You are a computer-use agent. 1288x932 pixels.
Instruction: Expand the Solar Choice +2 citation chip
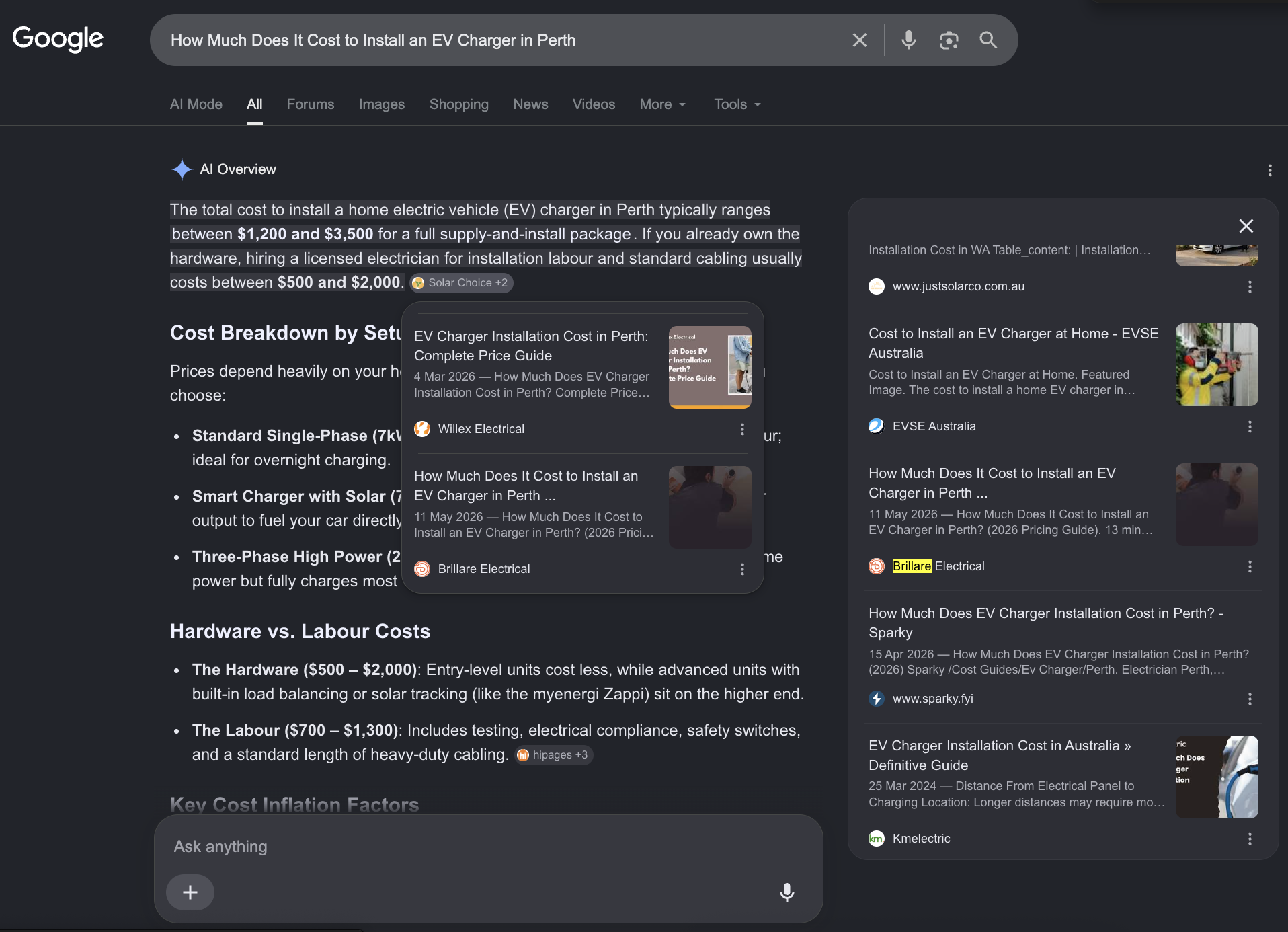click(x=462, y=283)
